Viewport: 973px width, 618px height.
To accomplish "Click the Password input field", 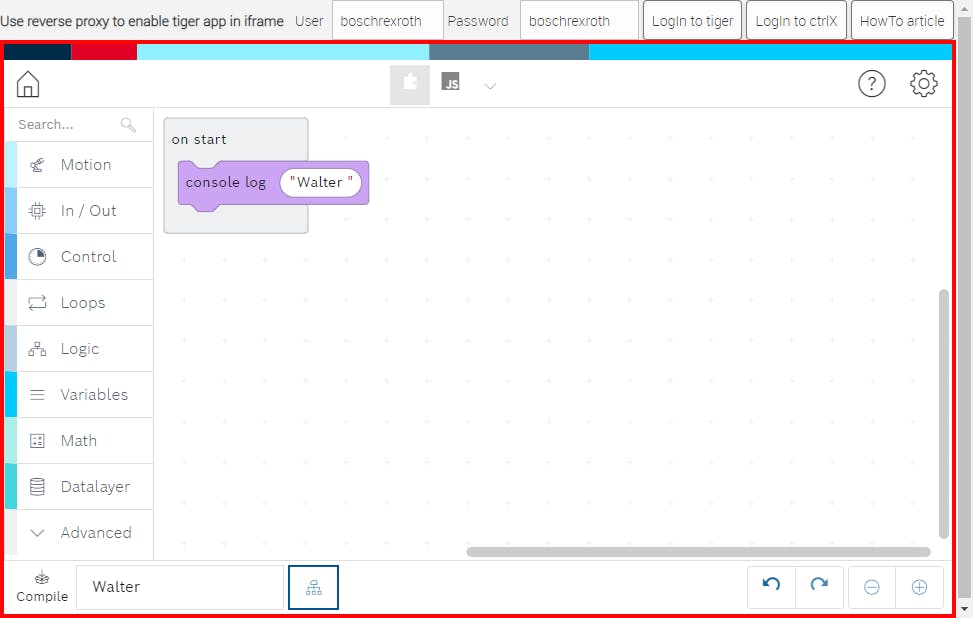I will pyautogui.click(x=579, y=21).
